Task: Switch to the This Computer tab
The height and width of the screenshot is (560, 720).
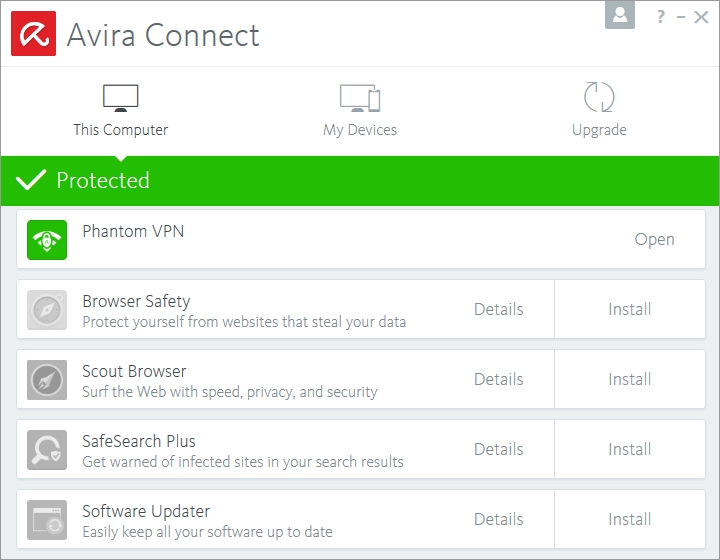Action: click(x=120, y=110)
